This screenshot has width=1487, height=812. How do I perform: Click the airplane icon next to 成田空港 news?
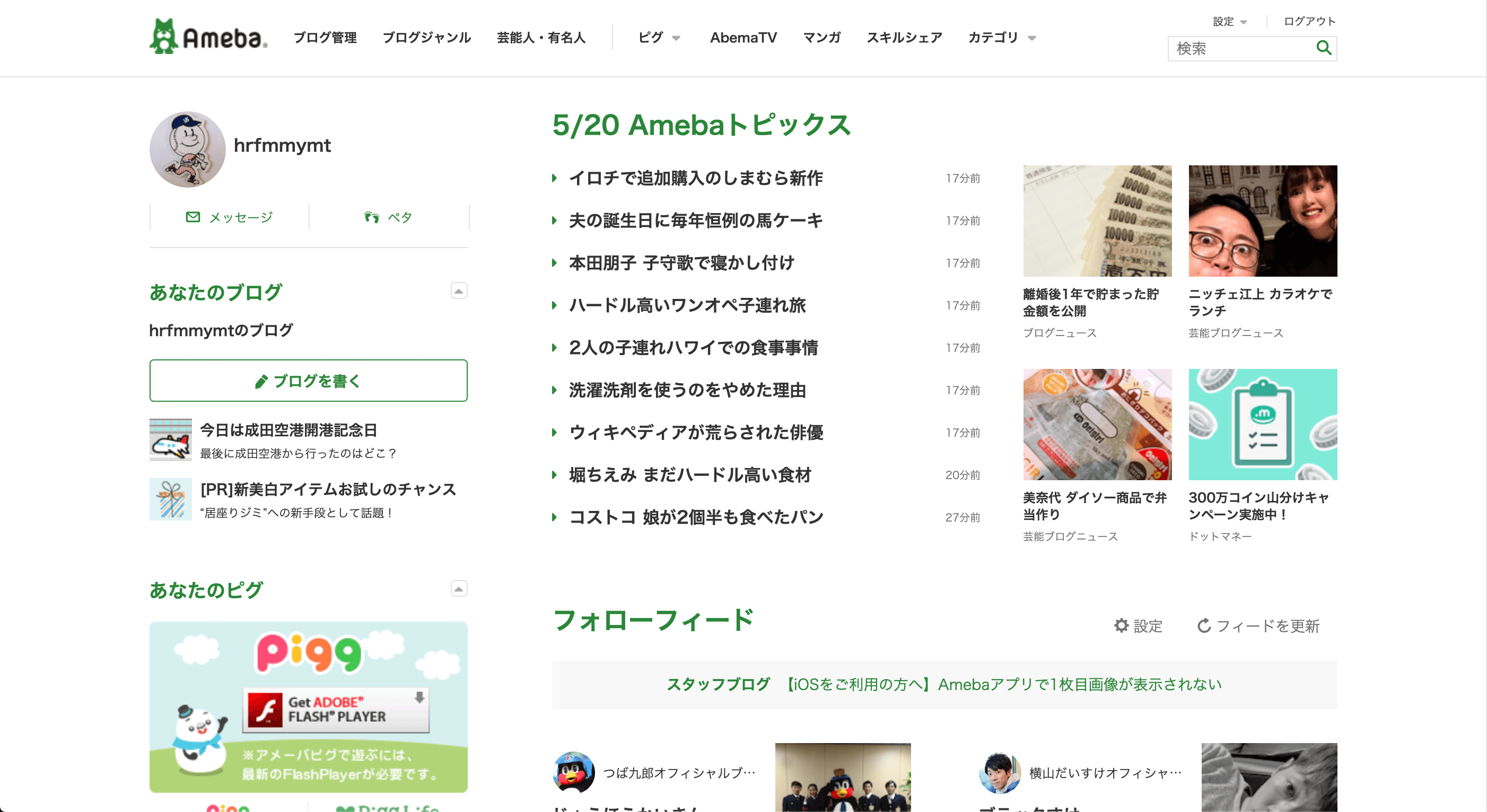point(170,440)
